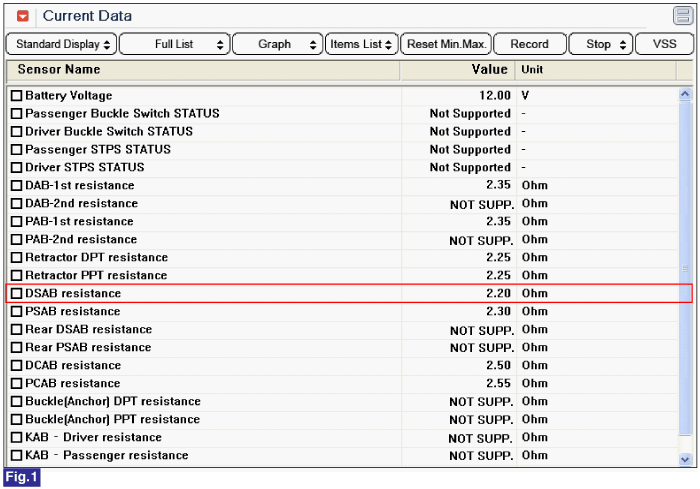Click the Value column header
700x489 pixels.
(458, 70)
